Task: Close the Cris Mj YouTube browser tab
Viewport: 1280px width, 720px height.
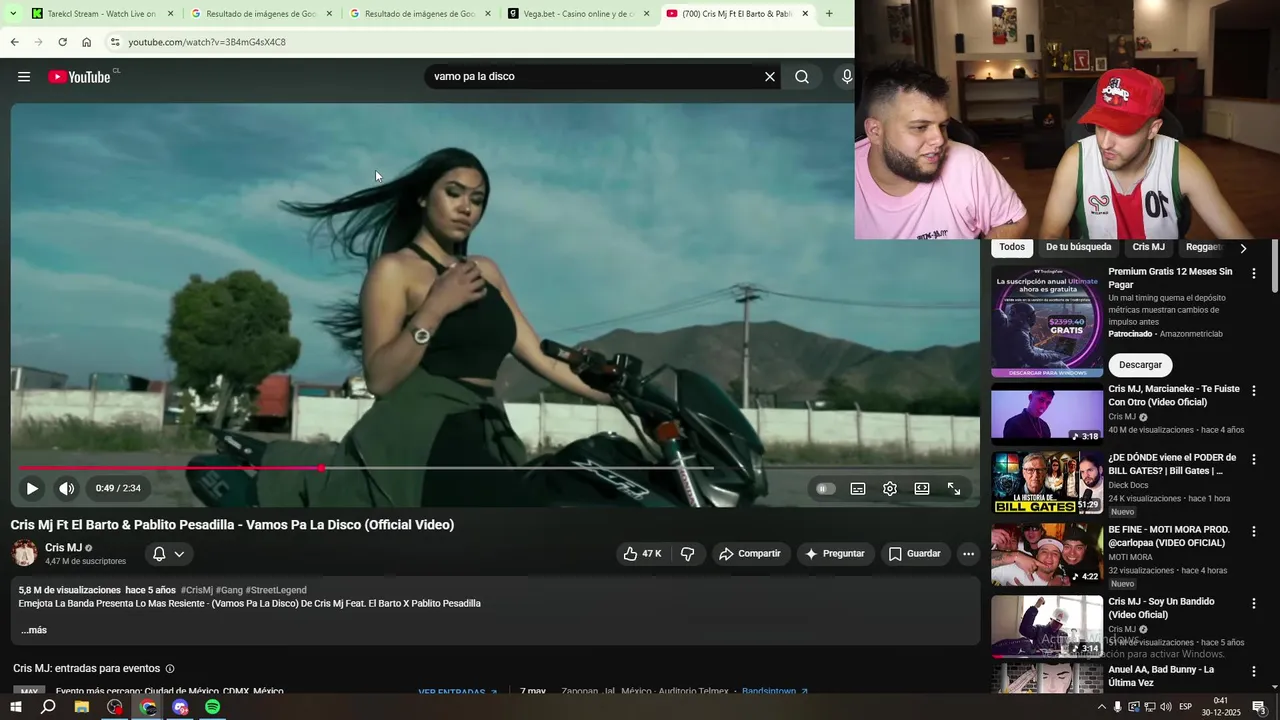Action: tap(805, 14)
